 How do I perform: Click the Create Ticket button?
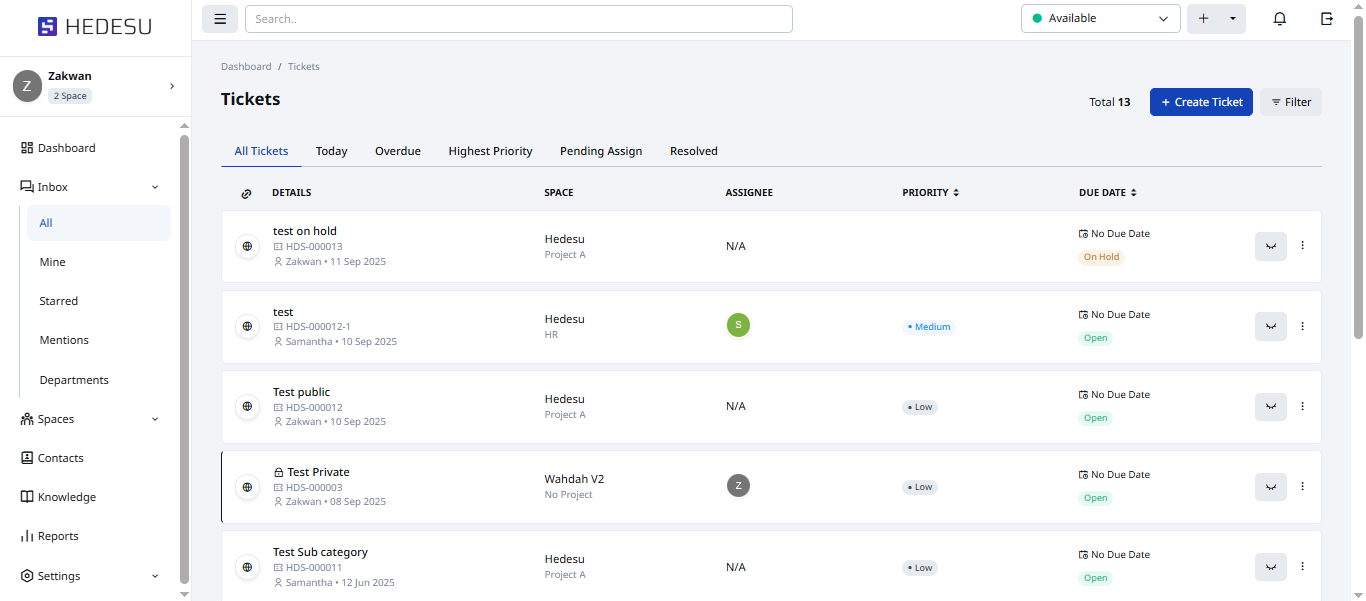coord(1200,102)
